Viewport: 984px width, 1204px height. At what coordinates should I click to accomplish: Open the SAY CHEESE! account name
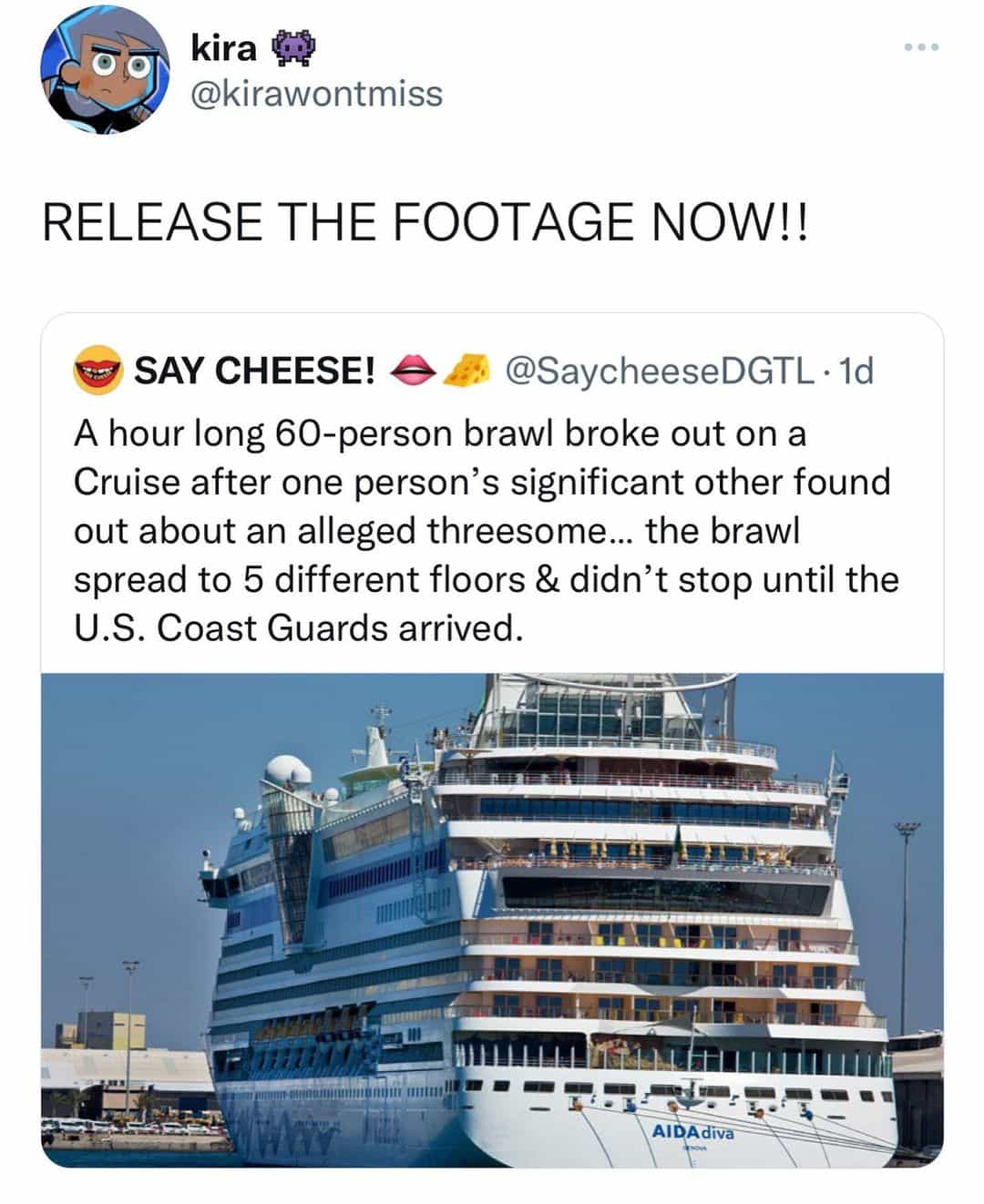point(255,371)
